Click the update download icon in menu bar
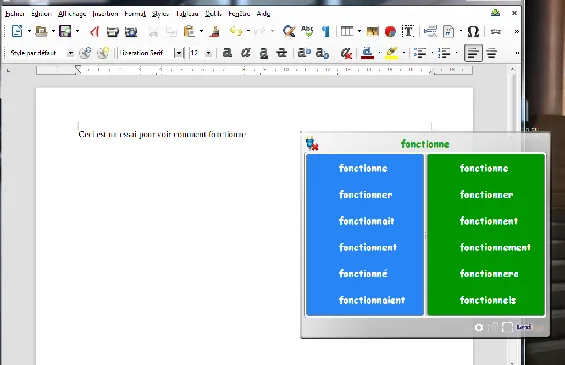565x365 pixels. (495, 13)
